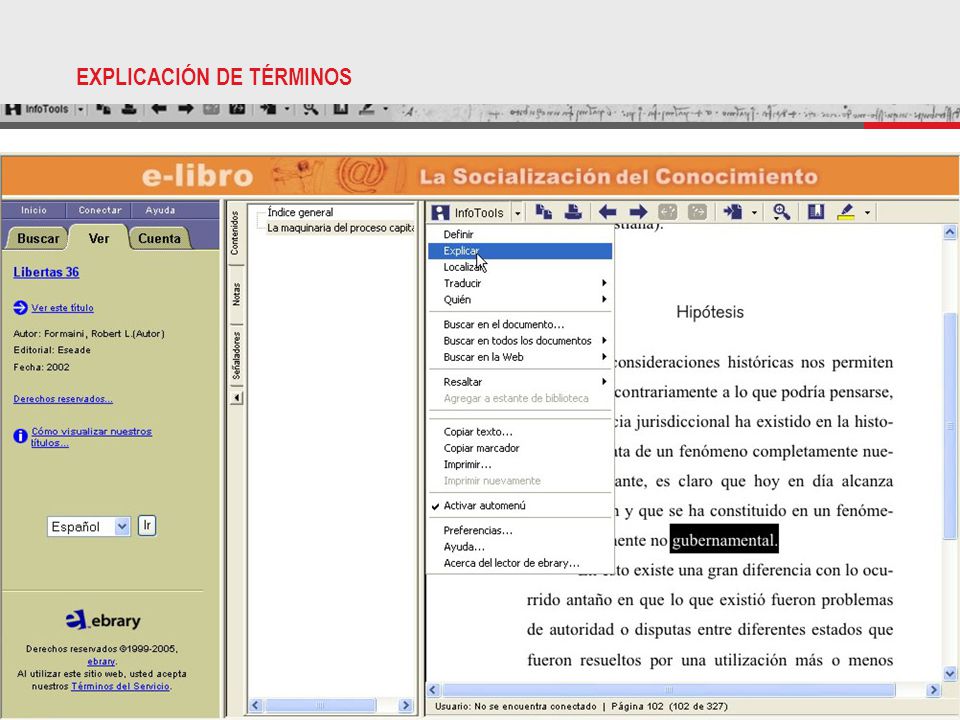Viewport: 960px width, 720px height.
Task: Select Índice general tree item
Action: (300, 212)
